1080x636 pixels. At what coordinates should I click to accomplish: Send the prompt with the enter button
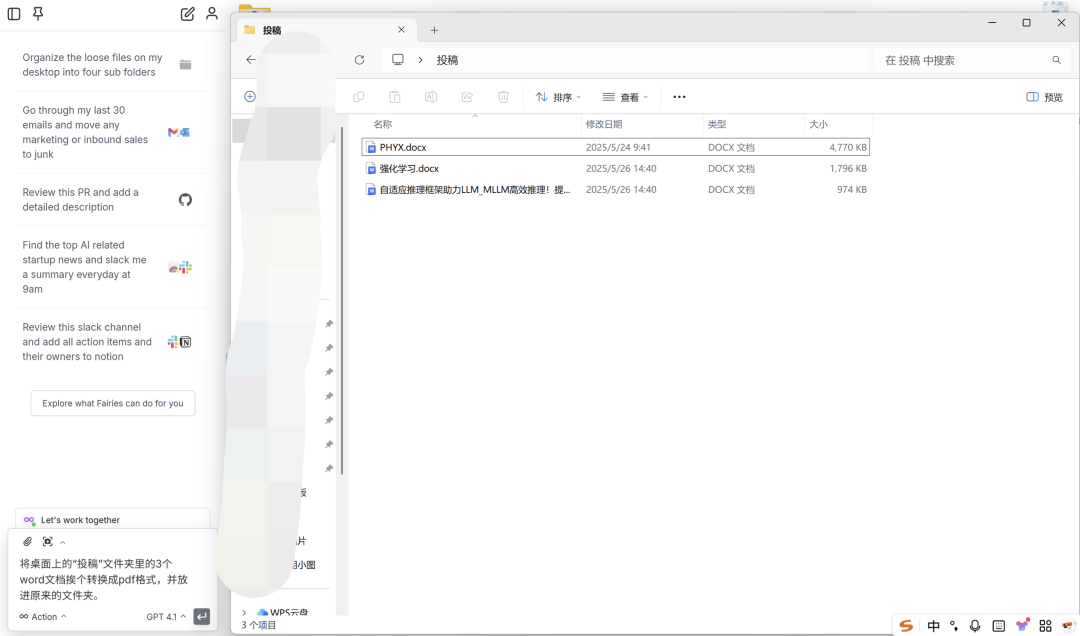(x=202, y=617)
